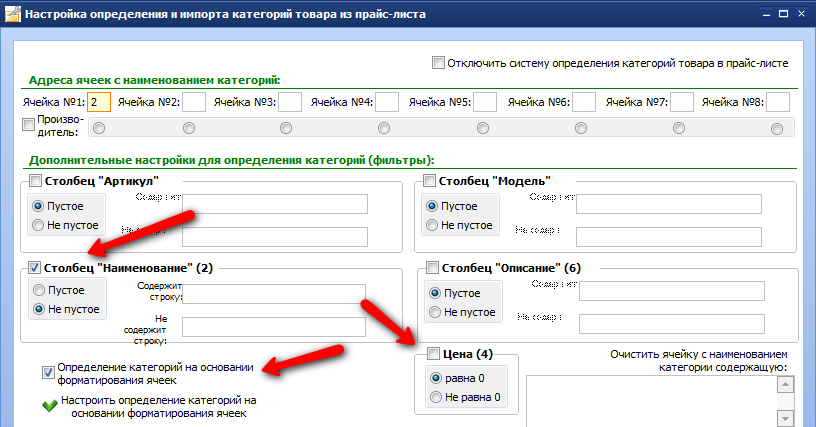The width and height of the screenshot is (816, 427).
Task: Click the Ячейка №4 input field
Action: click(387, 102)
